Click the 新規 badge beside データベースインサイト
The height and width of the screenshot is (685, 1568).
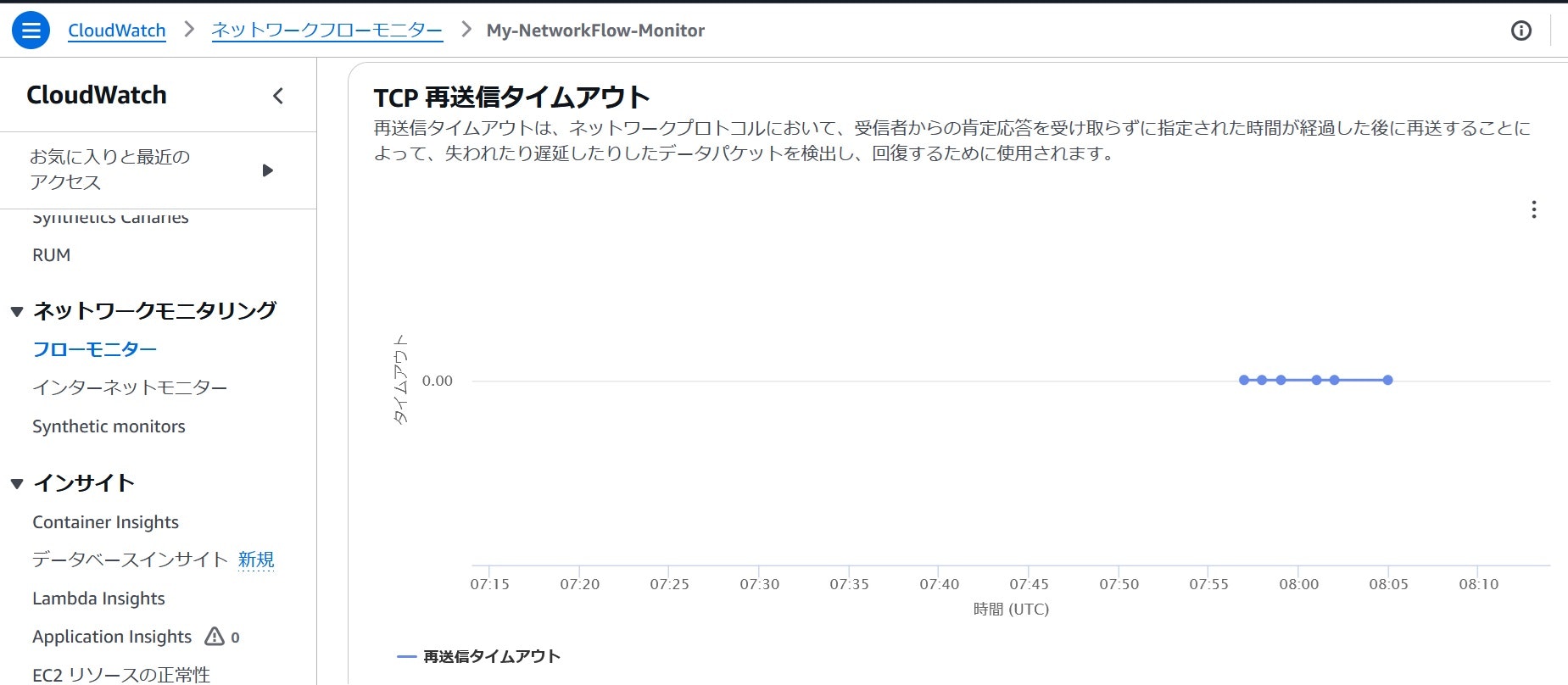(256, 560)
